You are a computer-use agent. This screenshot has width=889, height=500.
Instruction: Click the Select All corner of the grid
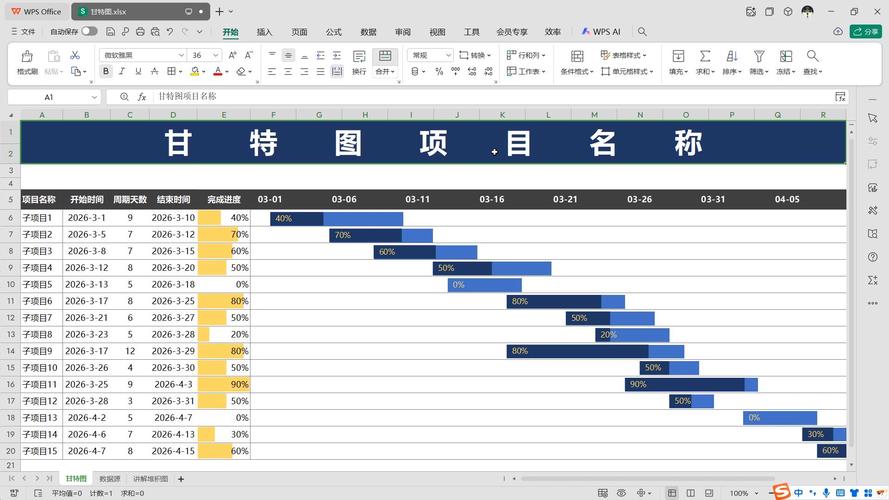tap(11, 115)
